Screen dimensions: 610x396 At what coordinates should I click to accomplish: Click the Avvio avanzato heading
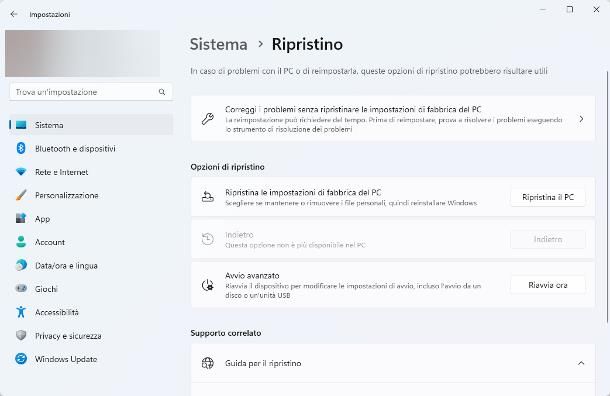point(252,276)
